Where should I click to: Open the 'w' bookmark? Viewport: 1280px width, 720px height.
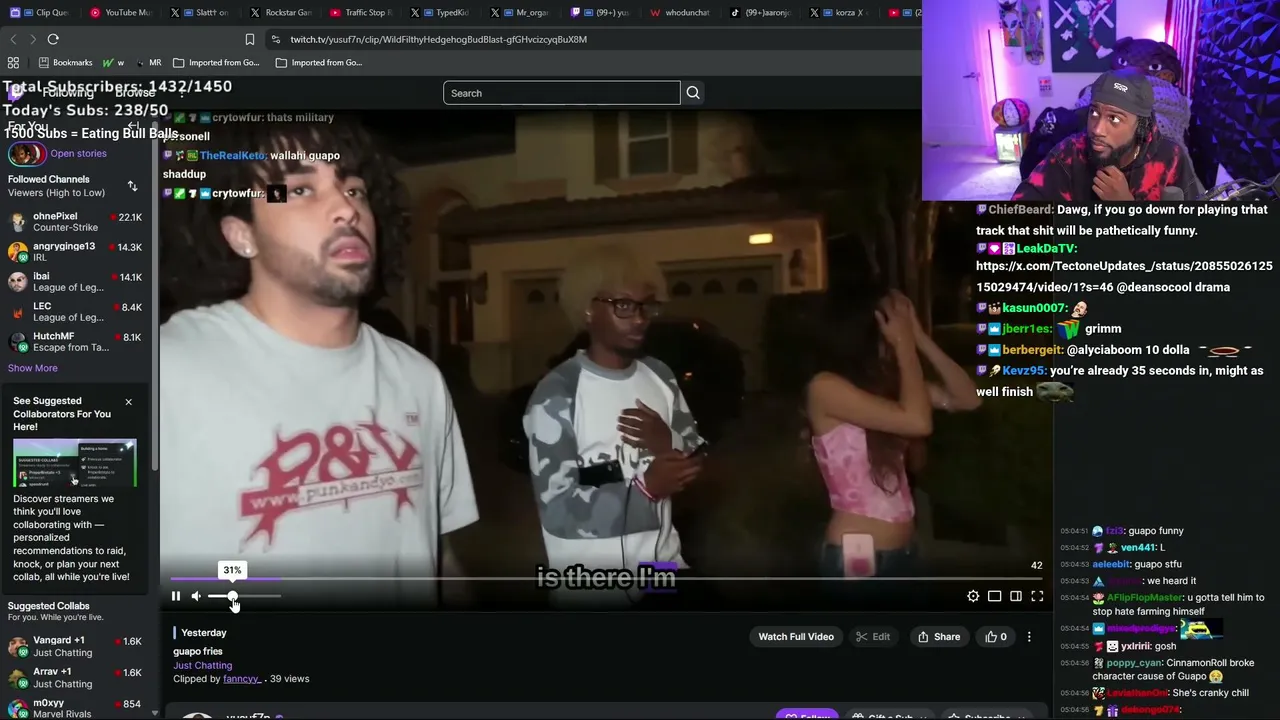114,62
